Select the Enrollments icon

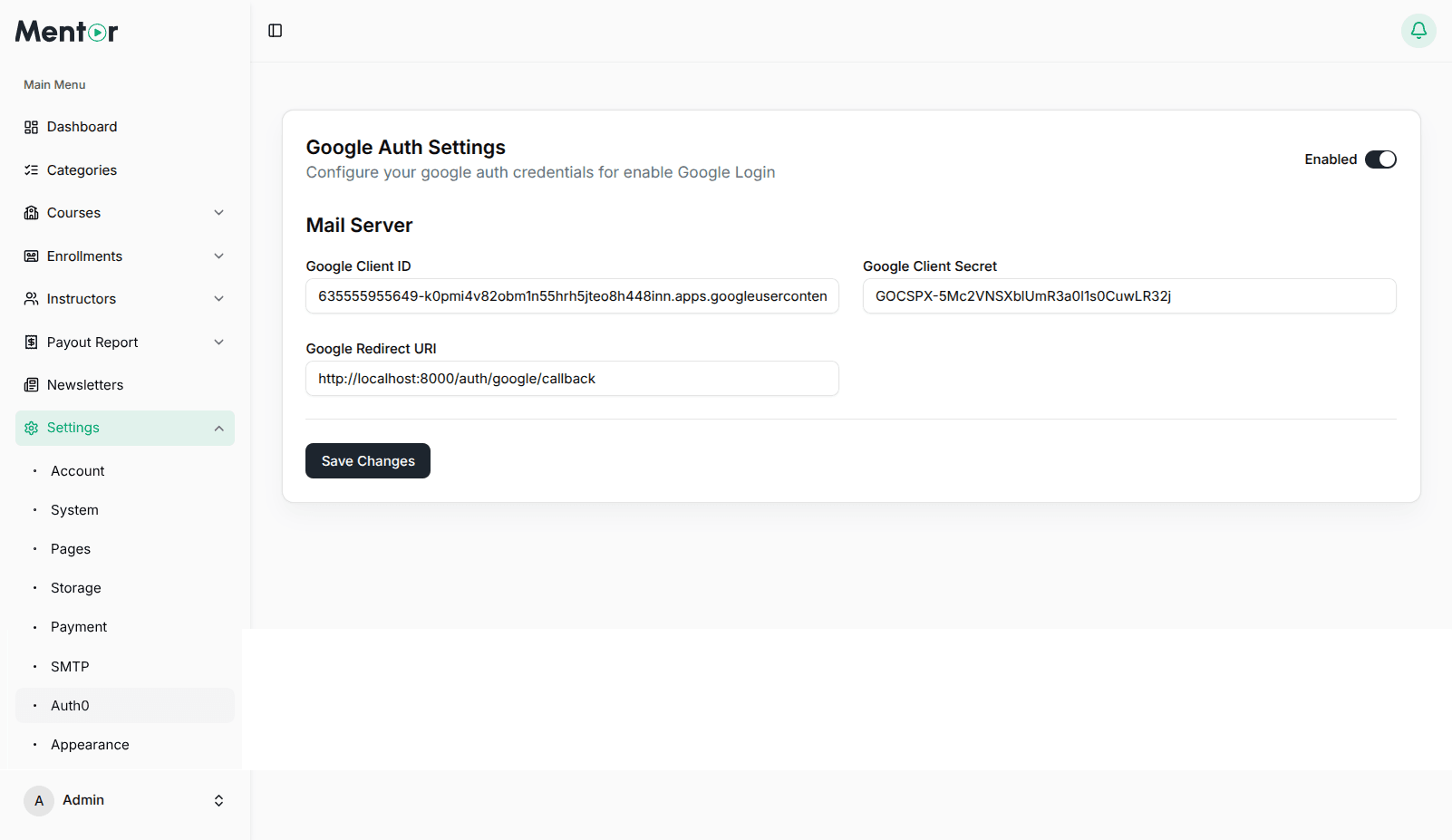click(30, 256)
